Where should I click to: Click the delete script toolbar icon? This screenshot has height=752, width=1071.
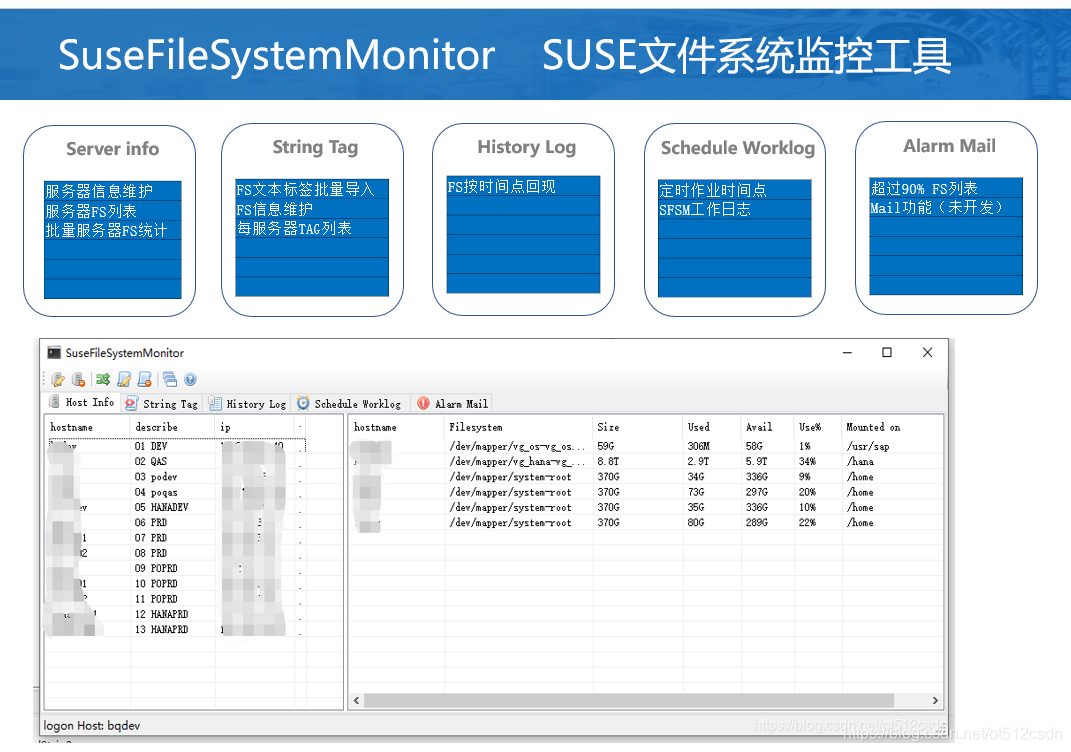[144, 379]
